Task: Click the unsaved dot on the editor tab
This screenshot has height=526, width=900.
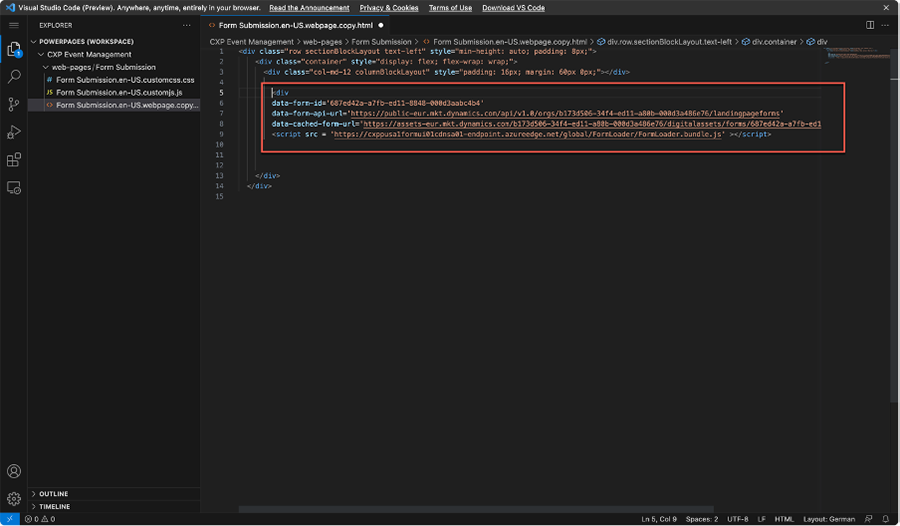Action: coord(381,25)
